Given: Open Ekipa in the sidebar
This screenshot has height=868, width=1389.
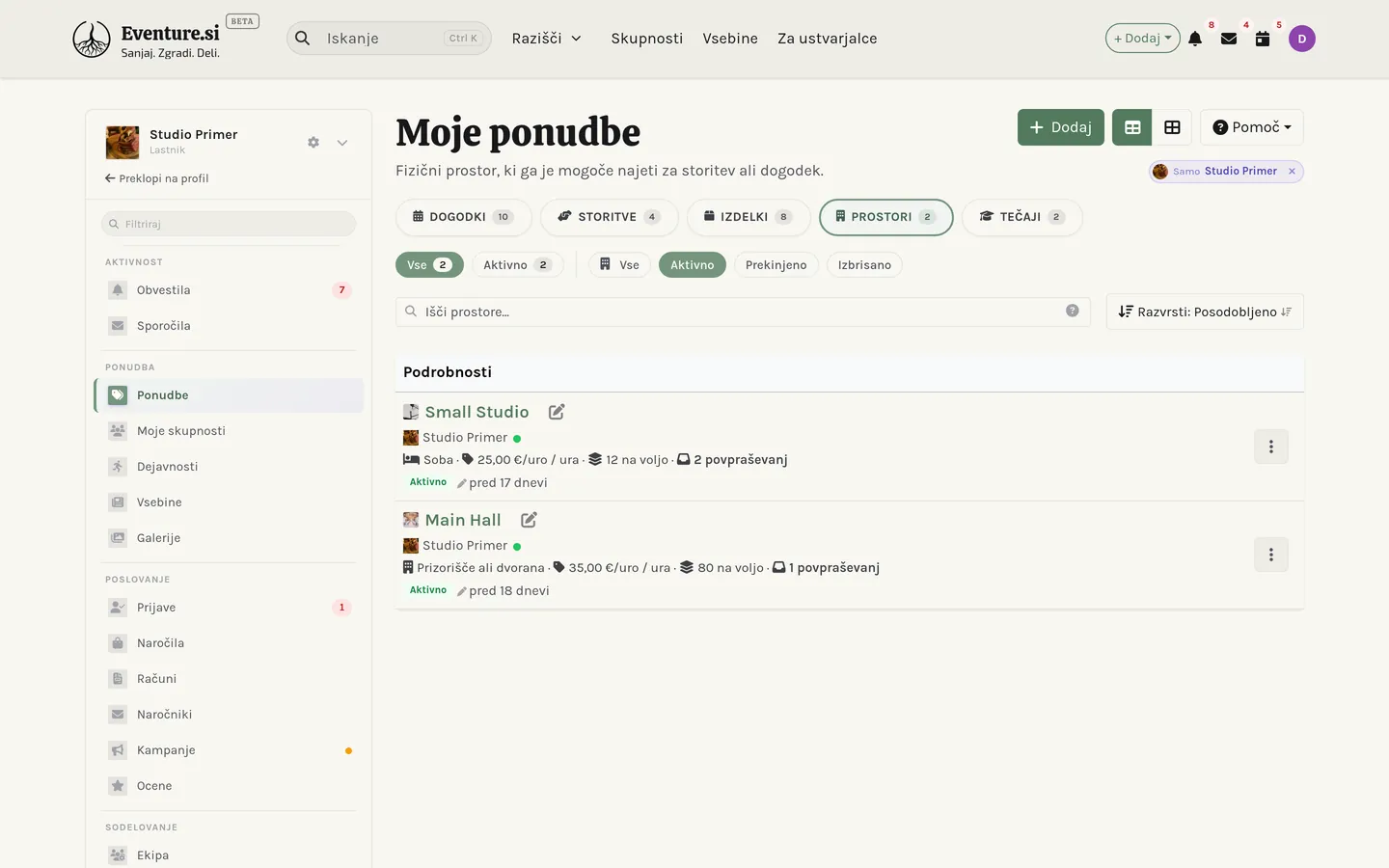Looking at the screenshot, I should [x=229, y=855].
